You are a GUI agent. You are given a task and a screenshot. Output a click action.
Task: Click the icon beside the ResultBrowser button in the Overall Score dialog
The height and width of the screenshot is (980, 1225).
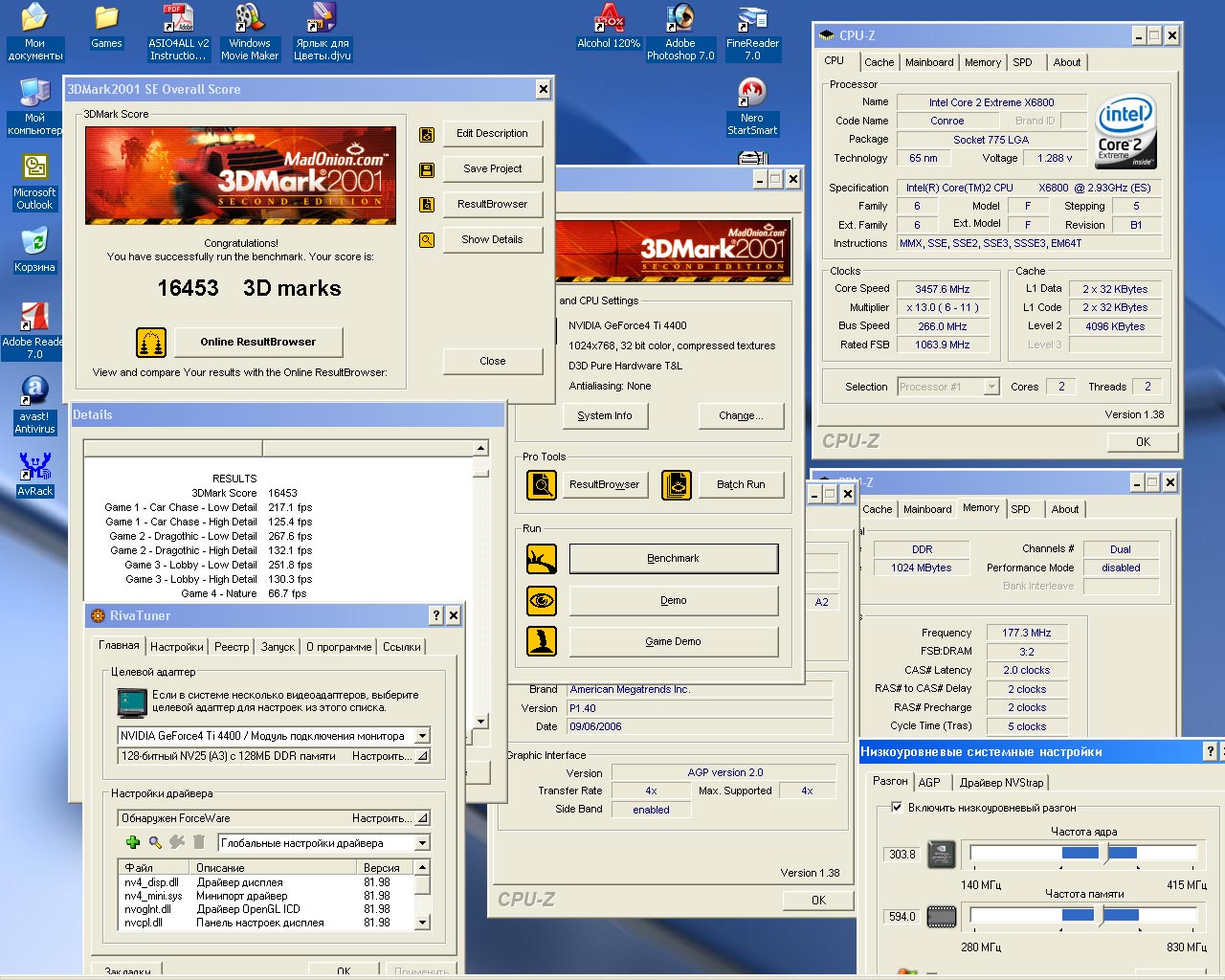427,205
